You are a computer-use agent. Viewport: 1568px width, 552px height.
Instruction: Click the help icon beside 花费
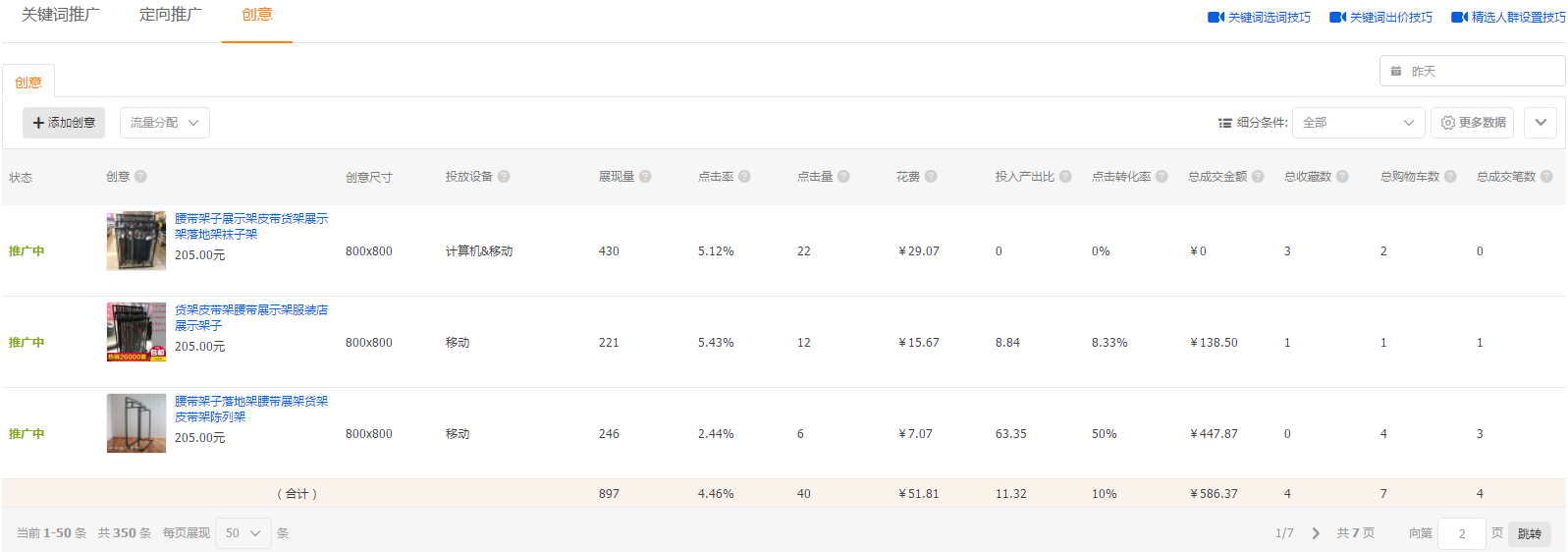pyautogui.click(x=931, y=177)
